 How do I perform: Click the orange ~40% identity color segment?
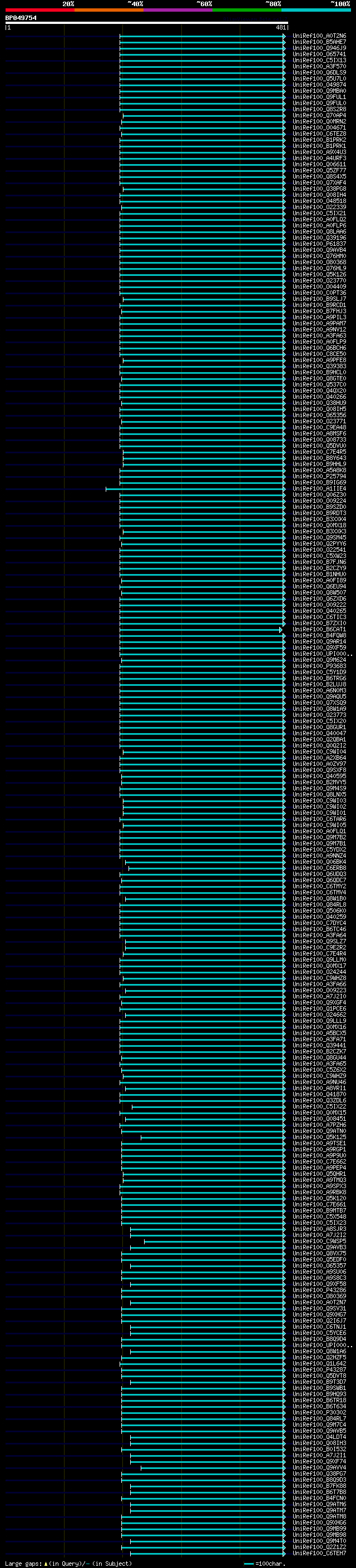109,10
